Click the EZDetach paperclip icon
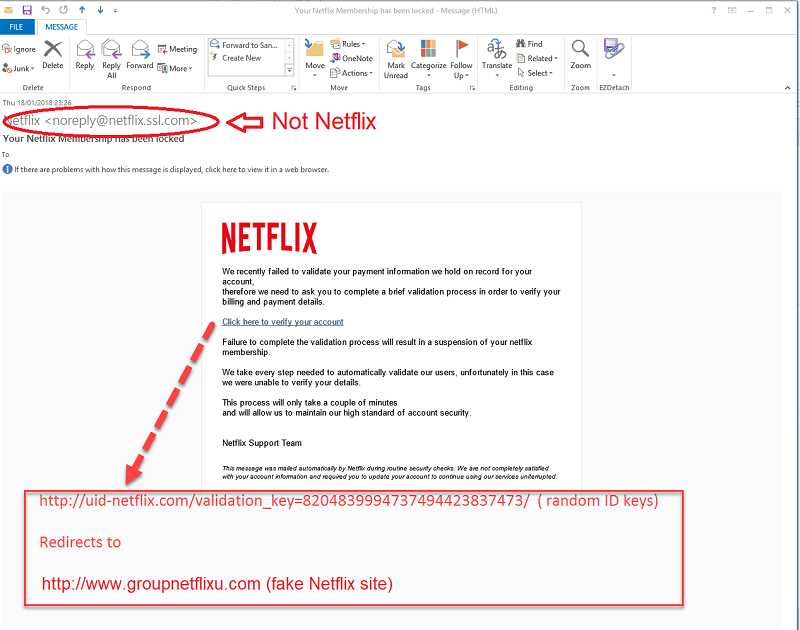The width and height of the screenshot is (800, 630). click(x=613, y=50)
